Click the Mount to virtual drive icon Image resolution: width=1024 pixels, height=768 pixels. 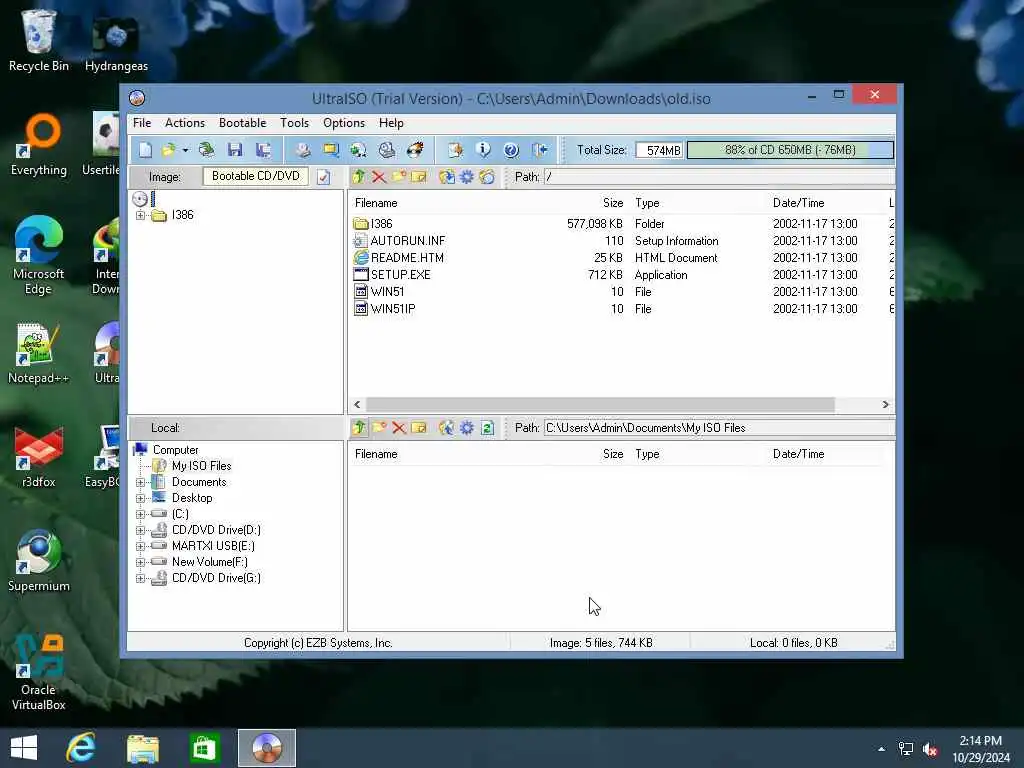point(387,150)
